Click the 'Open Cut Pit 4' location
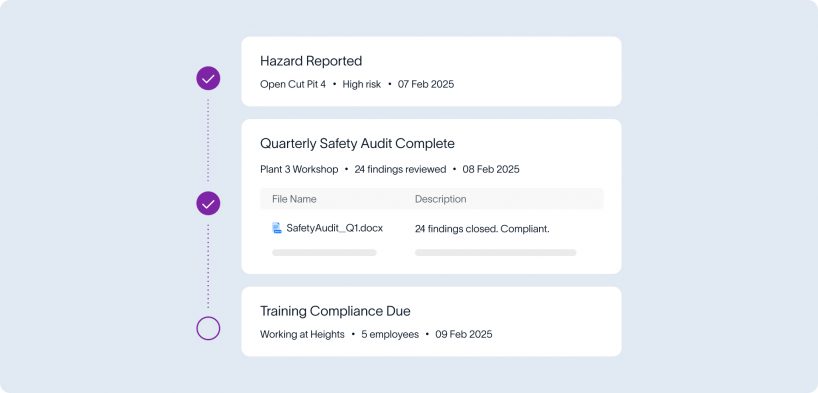The width and height of the screenshot is (818, 393). (293, 84)
